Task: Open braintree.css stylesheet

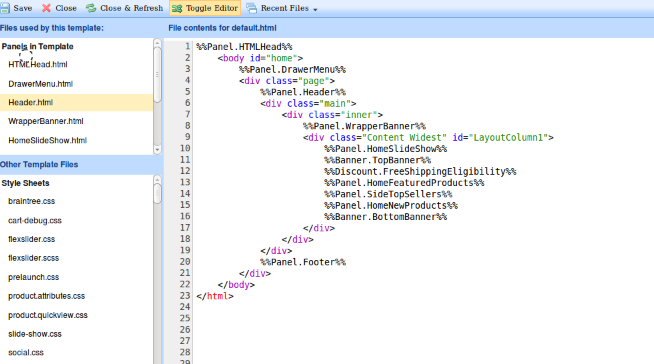Action: pyautogui.click(x=32, y=201)
